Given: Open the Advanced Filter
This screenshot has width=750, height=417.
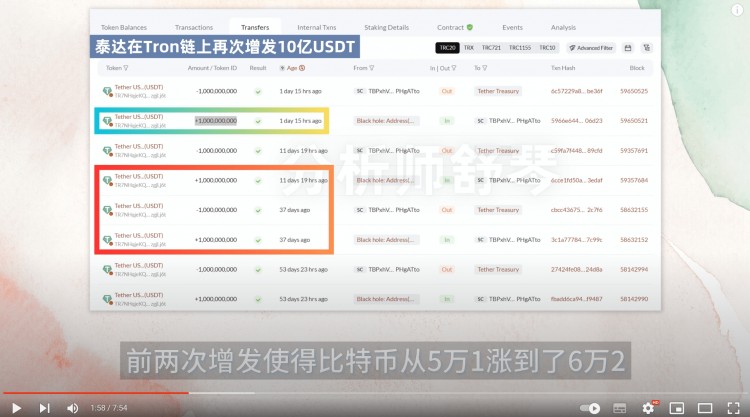Looking at the screenshot, I should [x=591, y=48].
